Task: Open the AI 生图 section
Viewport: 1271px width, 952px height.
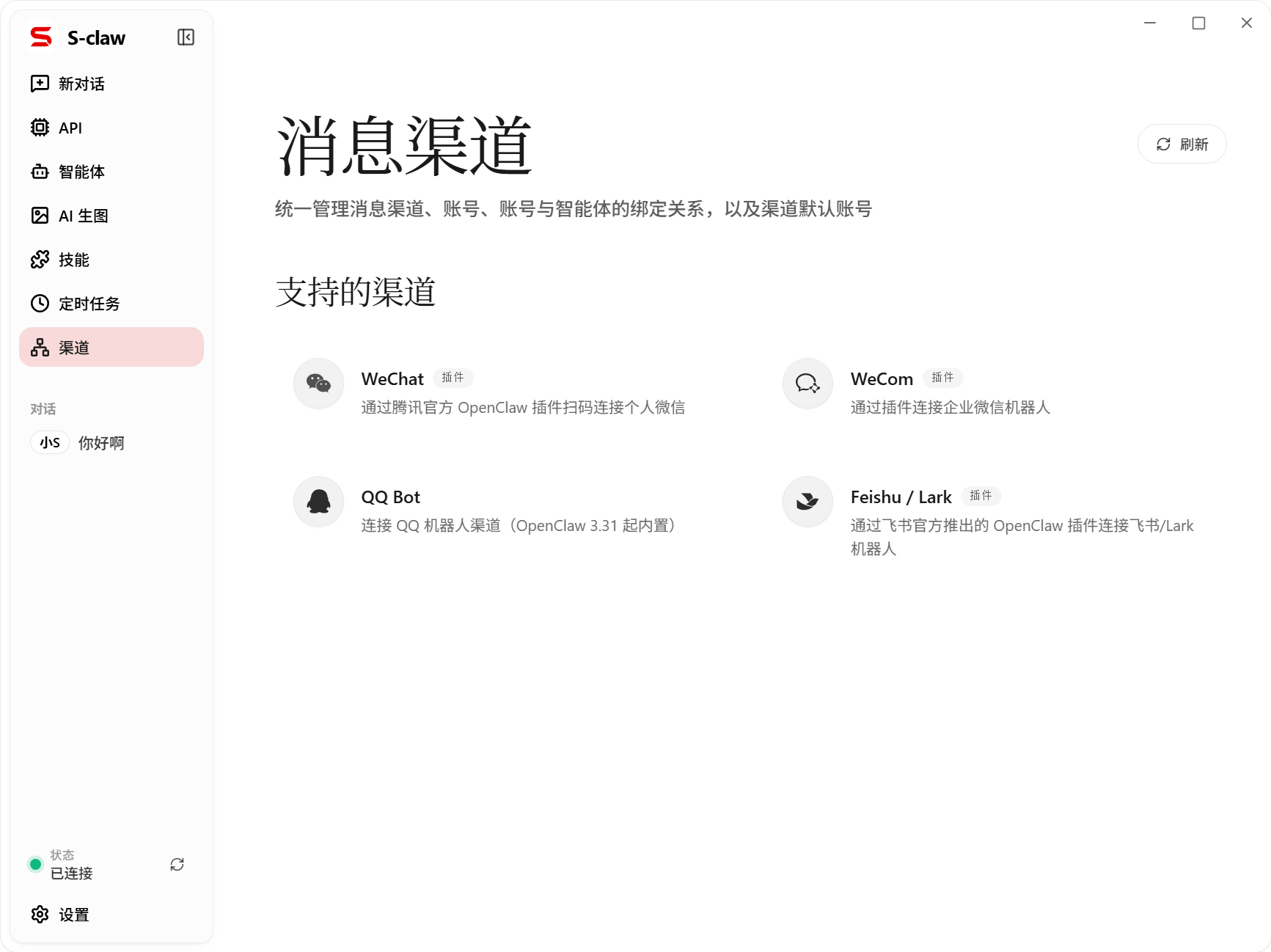Action: pos(111,216)
